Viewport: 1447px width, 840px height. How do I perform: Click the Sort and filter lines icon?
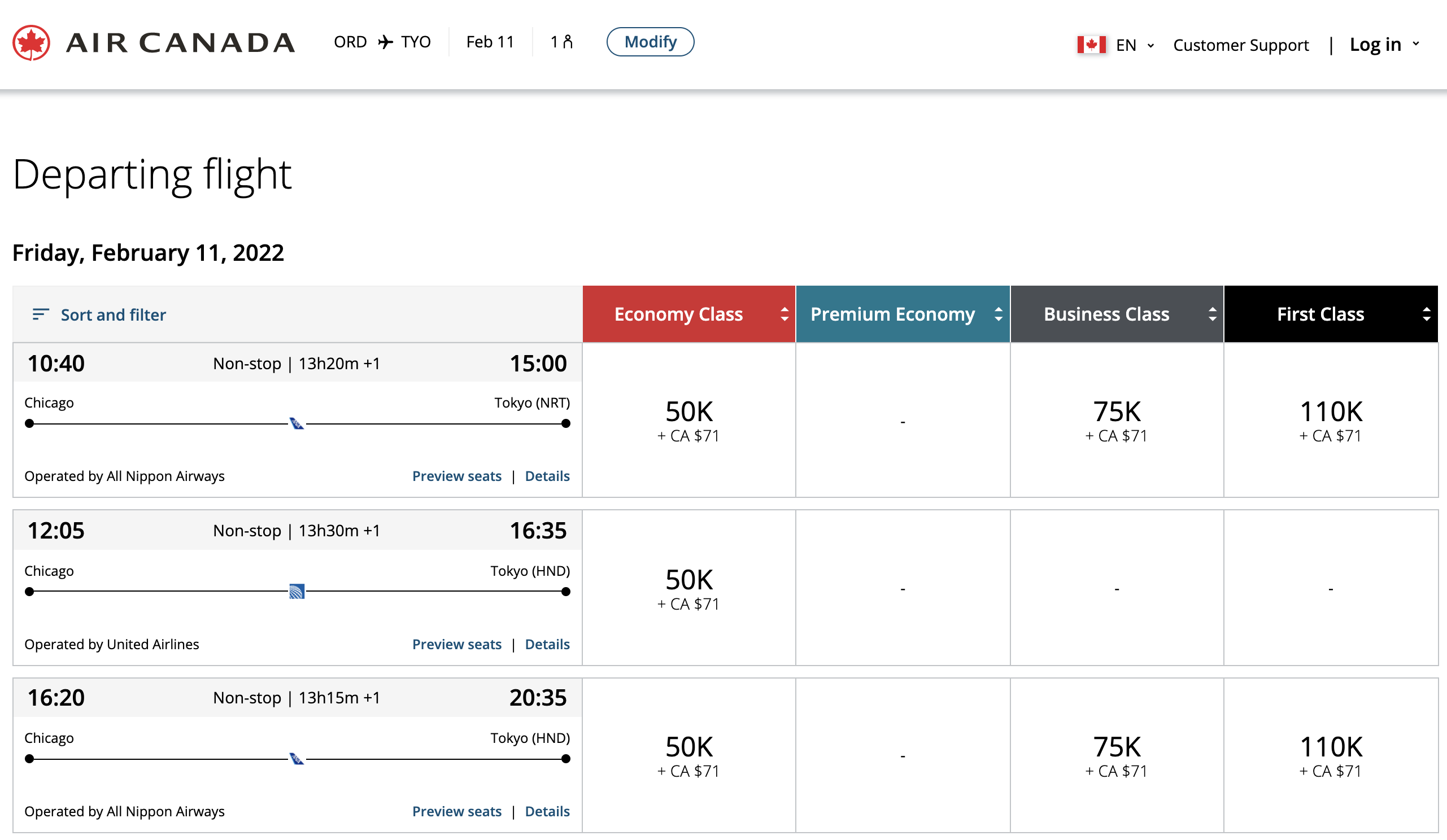(40, 314)
